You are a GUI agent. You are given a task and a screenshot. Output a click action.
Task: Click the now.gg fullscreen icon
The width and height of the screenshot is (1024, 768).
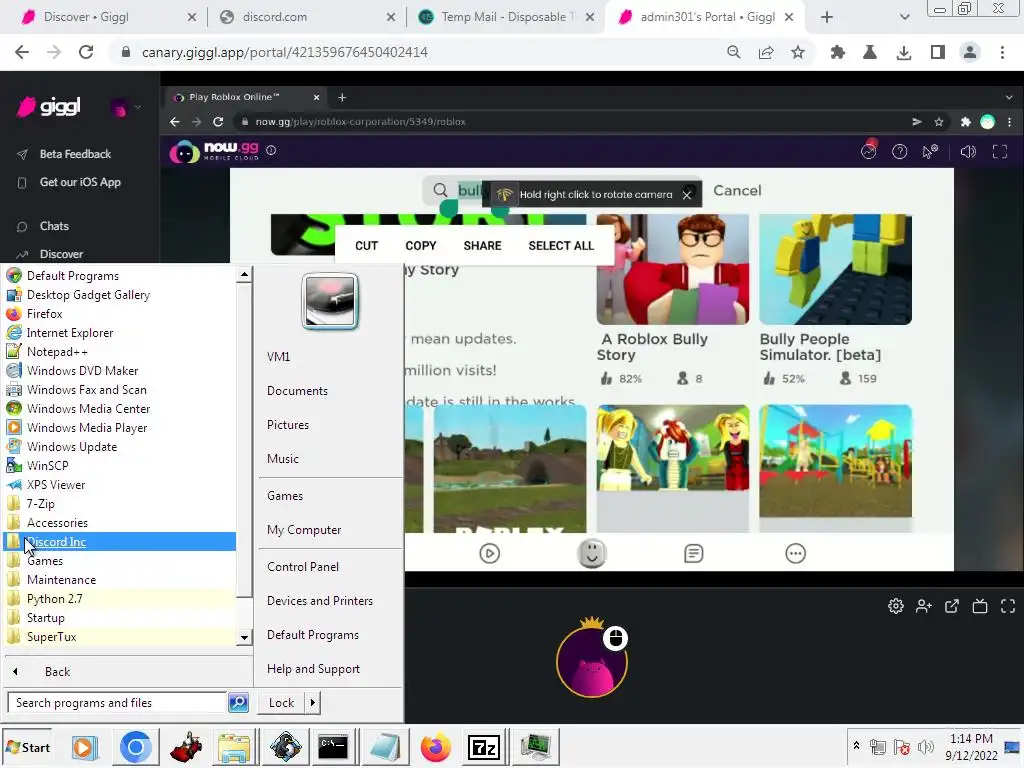[1000, 152]
